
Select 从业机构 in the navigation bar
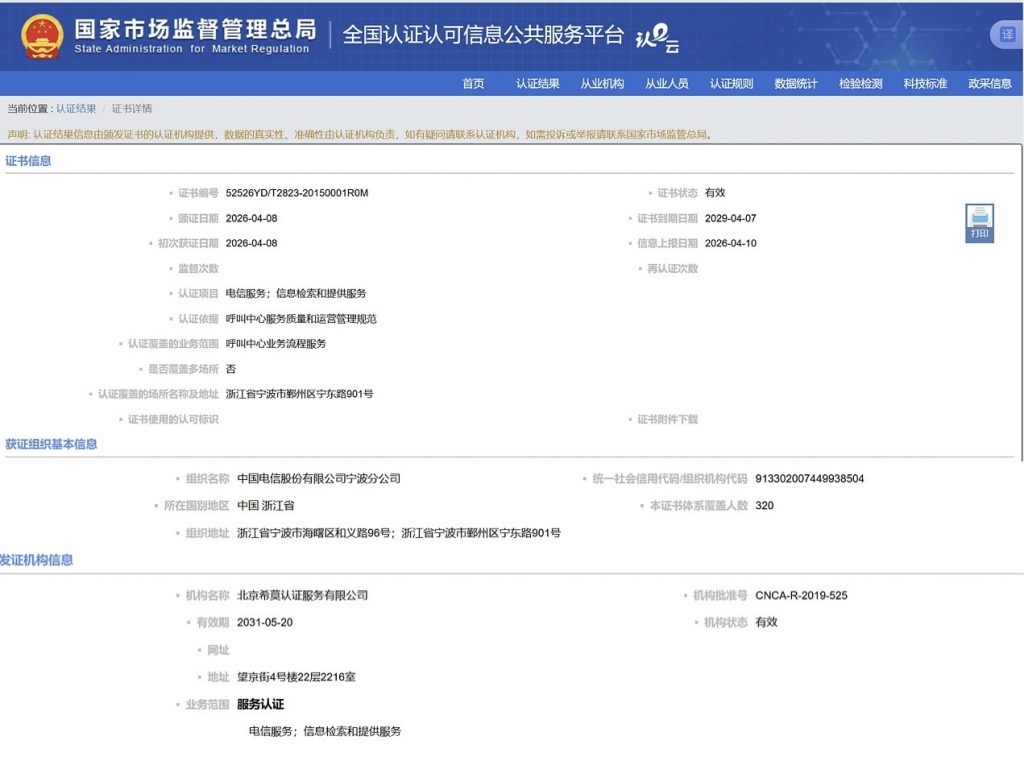click(x=602, y=84)
